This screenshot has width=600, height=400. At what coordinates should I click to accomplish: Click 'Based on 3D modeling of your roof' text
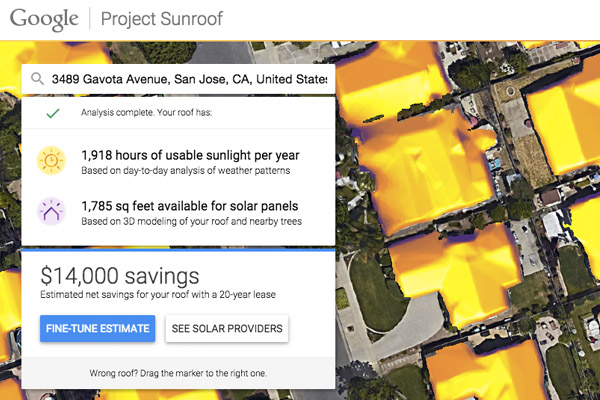[x=191, y=221]
